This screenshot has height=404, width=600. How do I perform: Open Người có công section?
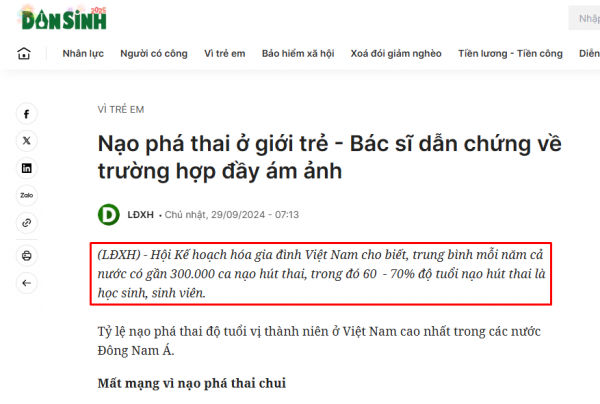[x=154, y=54]
